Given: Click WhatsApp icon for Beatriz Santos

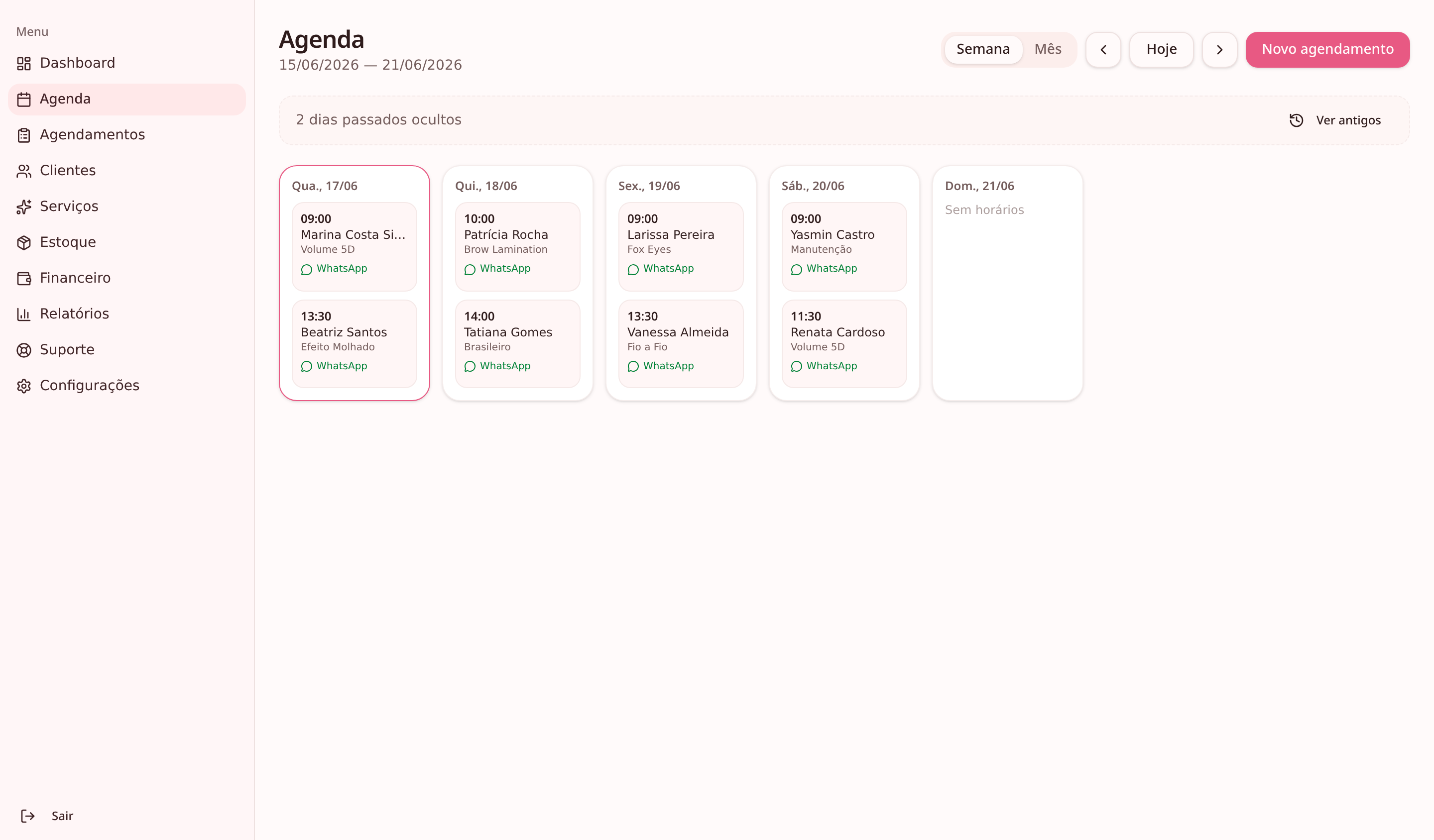Looking at the screenshot, I should (x=307, y=367).
